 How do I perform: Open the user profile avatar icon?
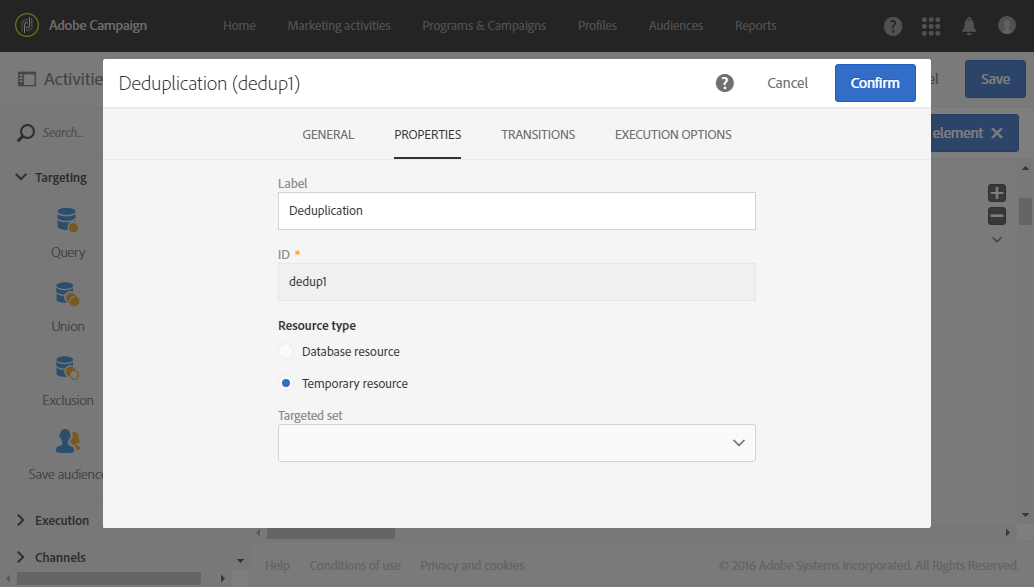tap(1007, 25)
